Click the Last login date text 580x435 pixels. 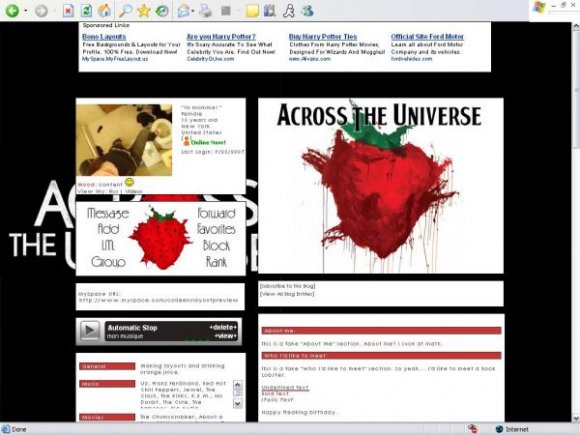[213, 152]
